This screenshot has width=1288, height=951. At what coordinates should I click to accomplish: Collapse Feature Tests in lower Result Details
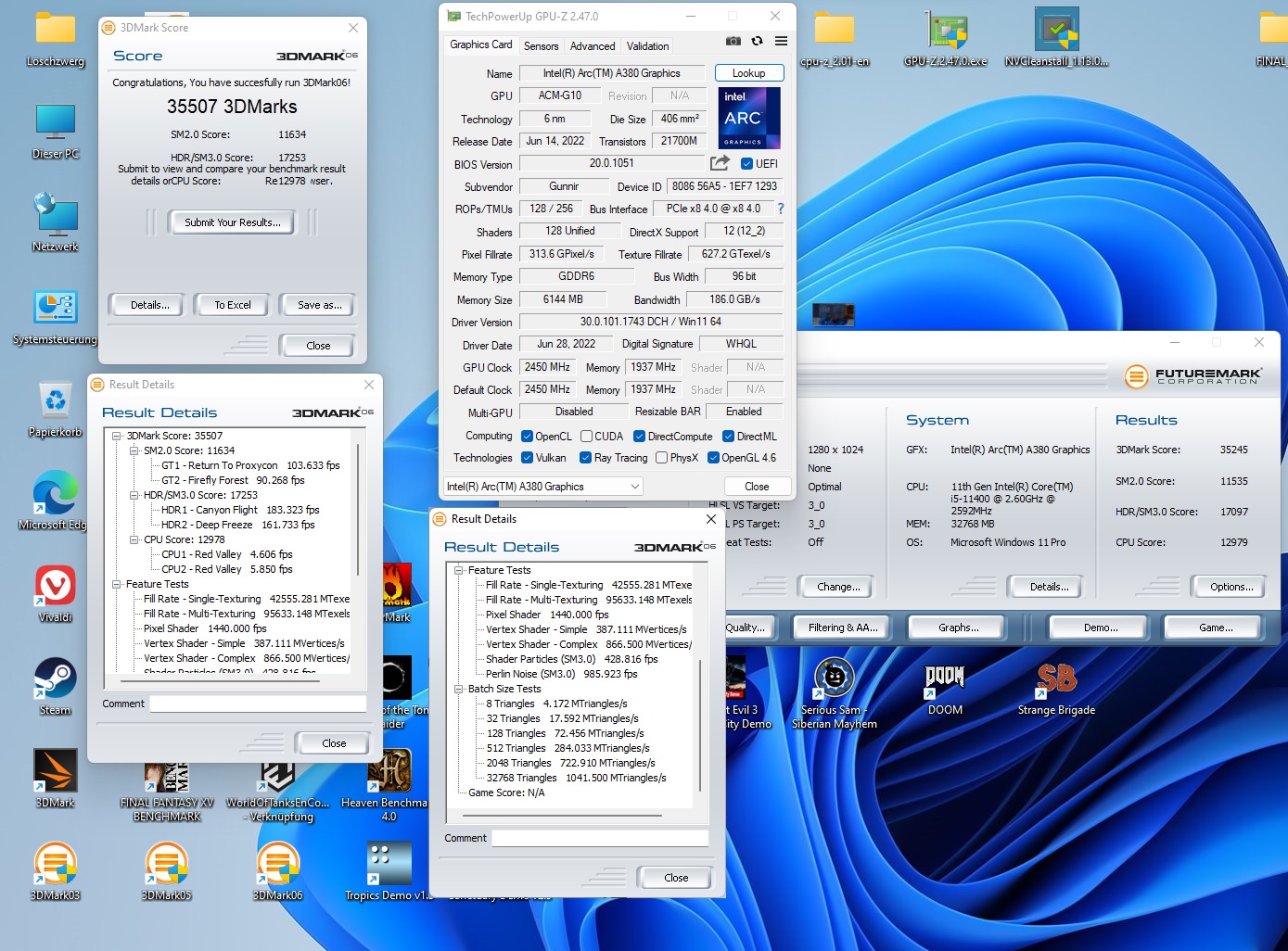pyautogui.click(x=458, y=570)
